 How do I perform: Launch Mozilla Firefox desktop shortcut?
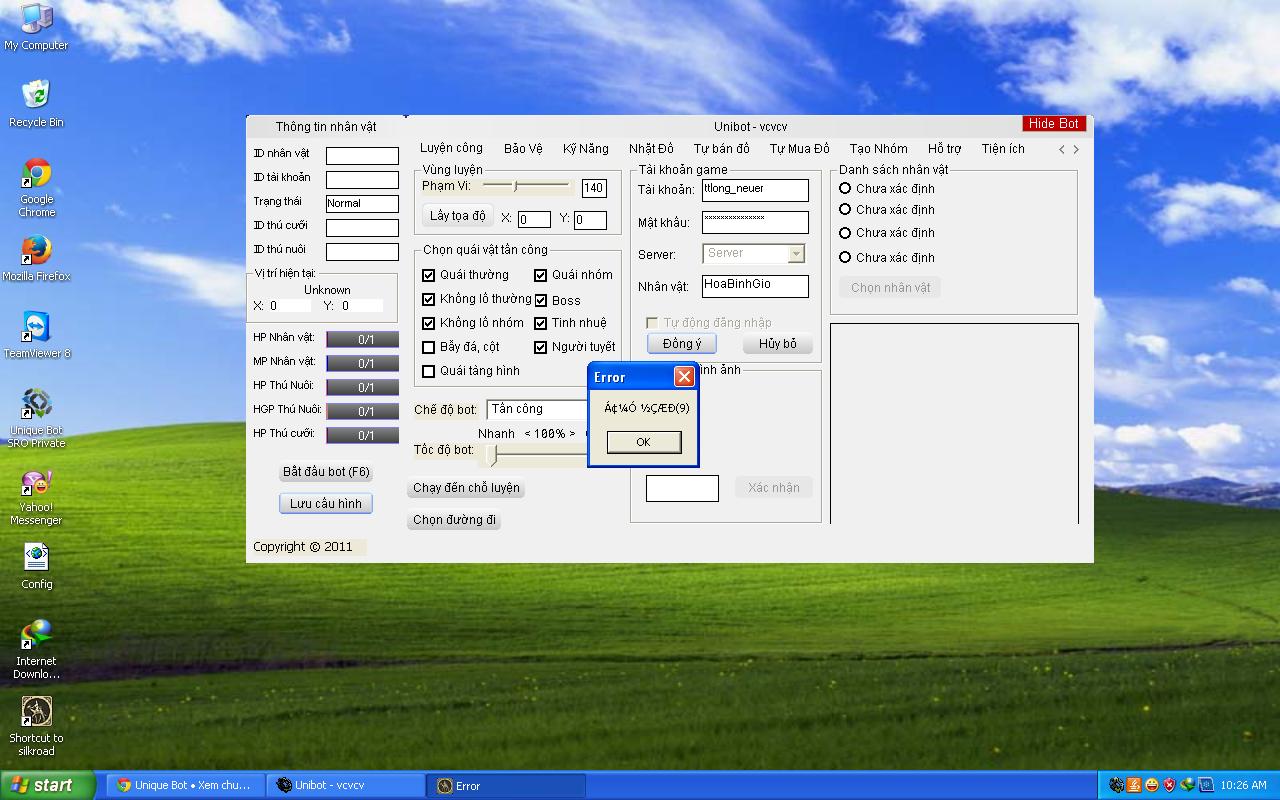coord(37,258)
